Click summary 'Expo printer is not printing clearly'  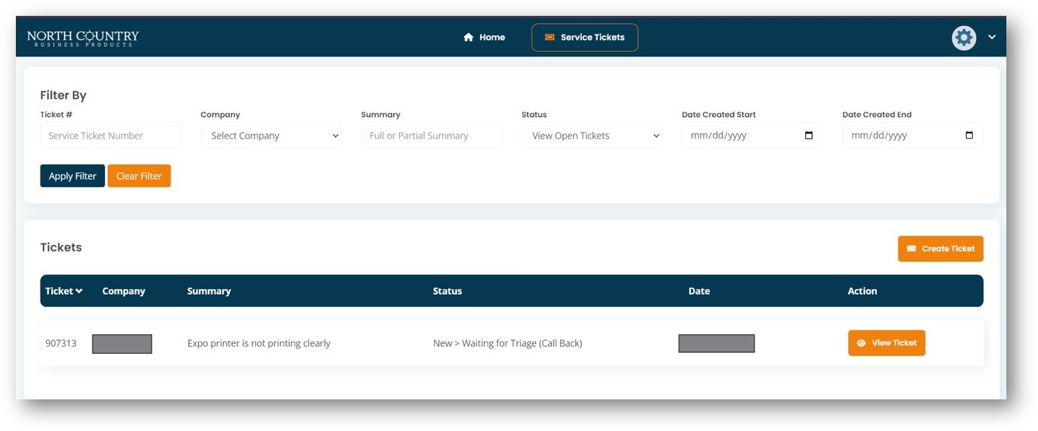point(259,344)
